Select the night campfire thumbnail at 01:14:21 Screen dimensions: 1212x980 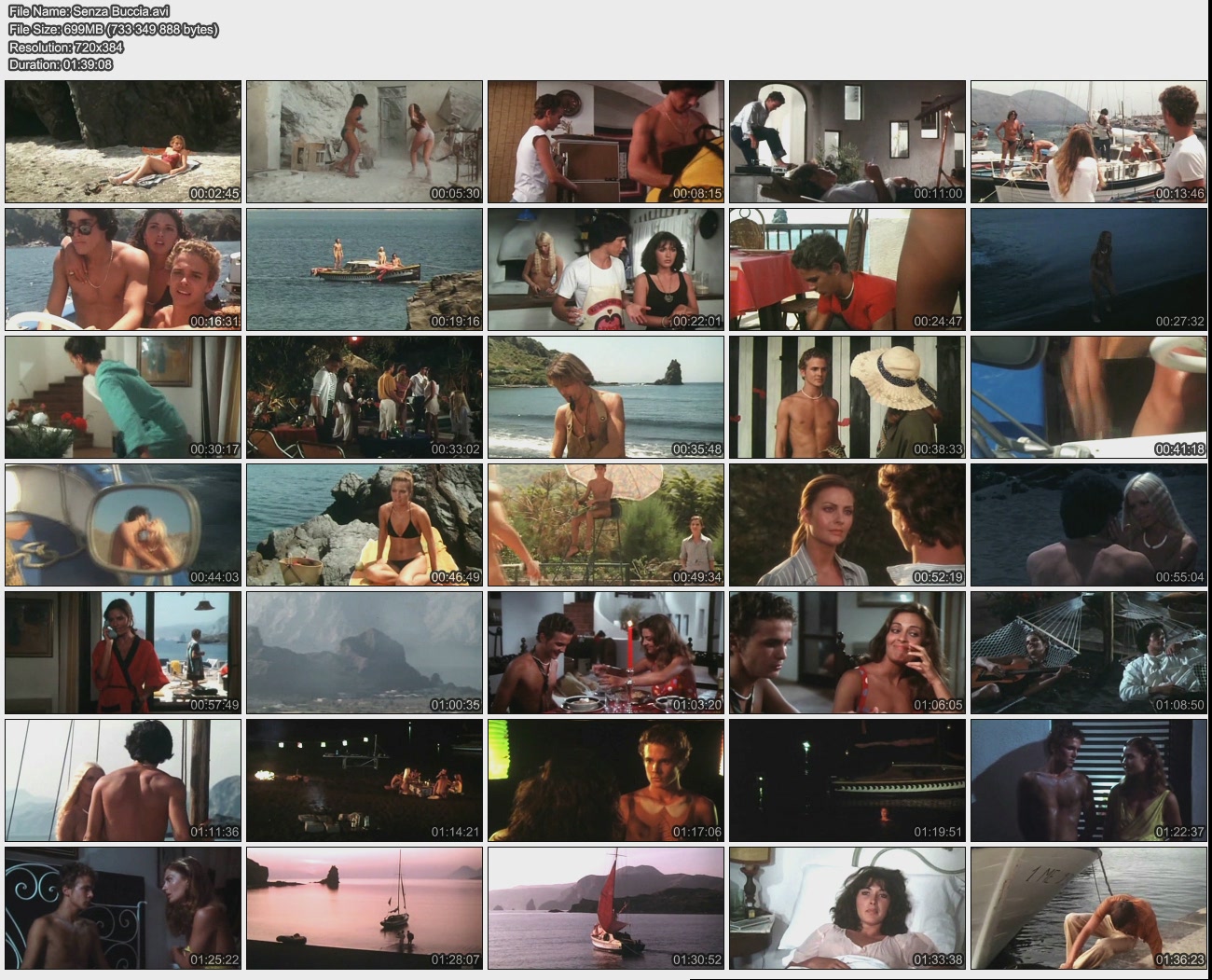365,780
